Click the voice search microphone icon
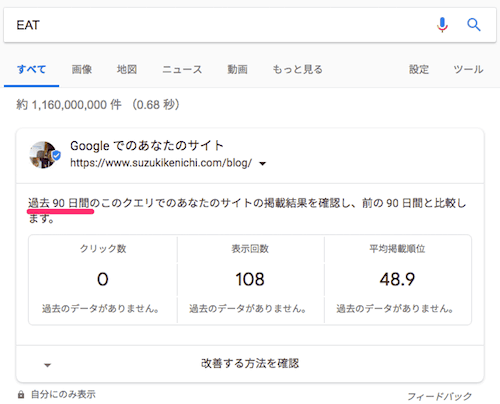The image size is (500, 404). tap(442, 25)
